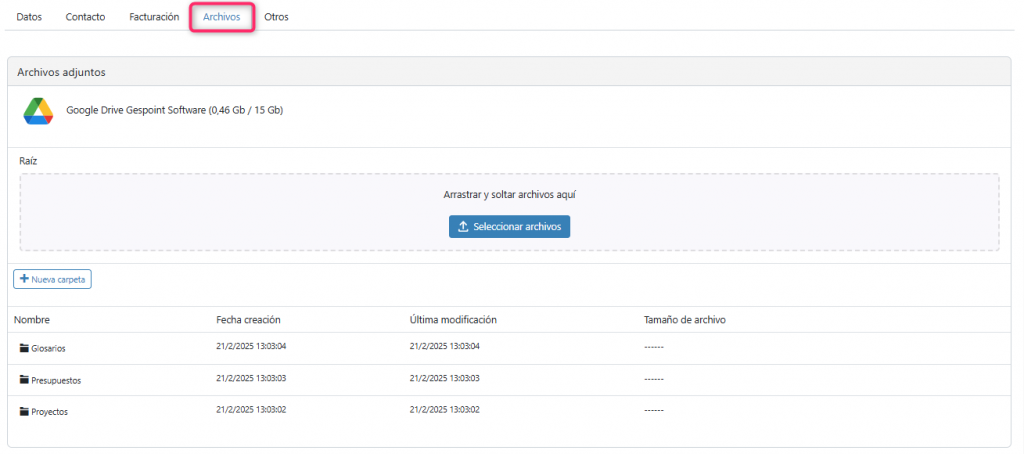1024x454 pixels.
Task: Click the folder icon beside Proyectos
Action: pos(24,412)
